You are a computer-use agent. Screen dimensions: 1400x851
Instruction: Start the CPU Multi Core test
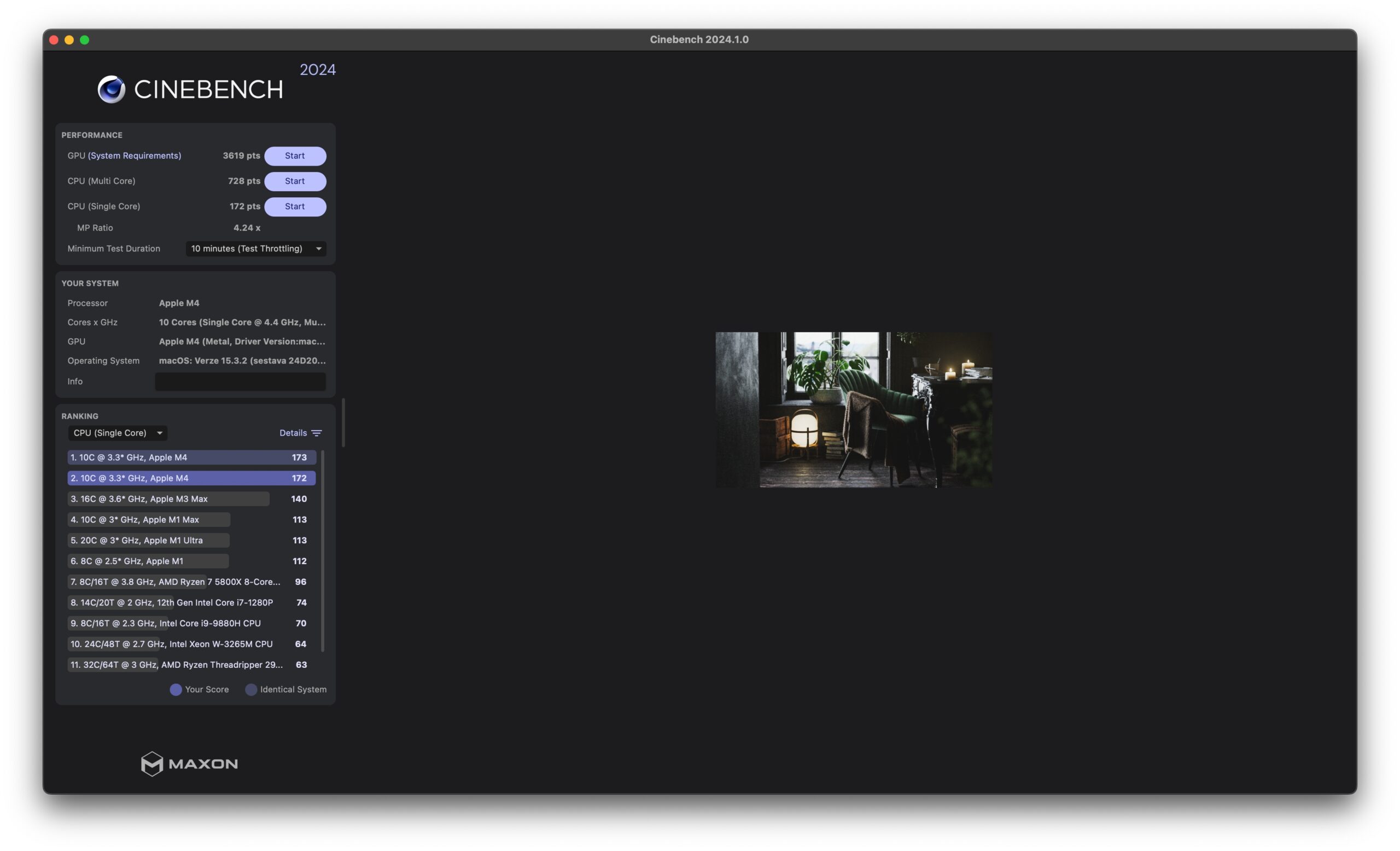[x=295, y=181]
